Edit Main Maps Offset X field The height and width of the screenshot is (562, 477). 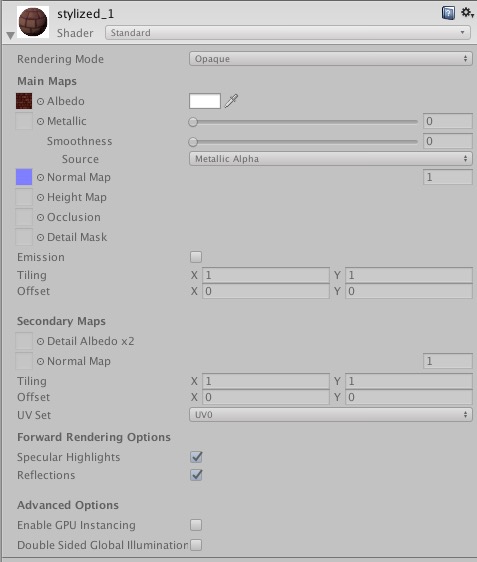click(x=266, y=291)
